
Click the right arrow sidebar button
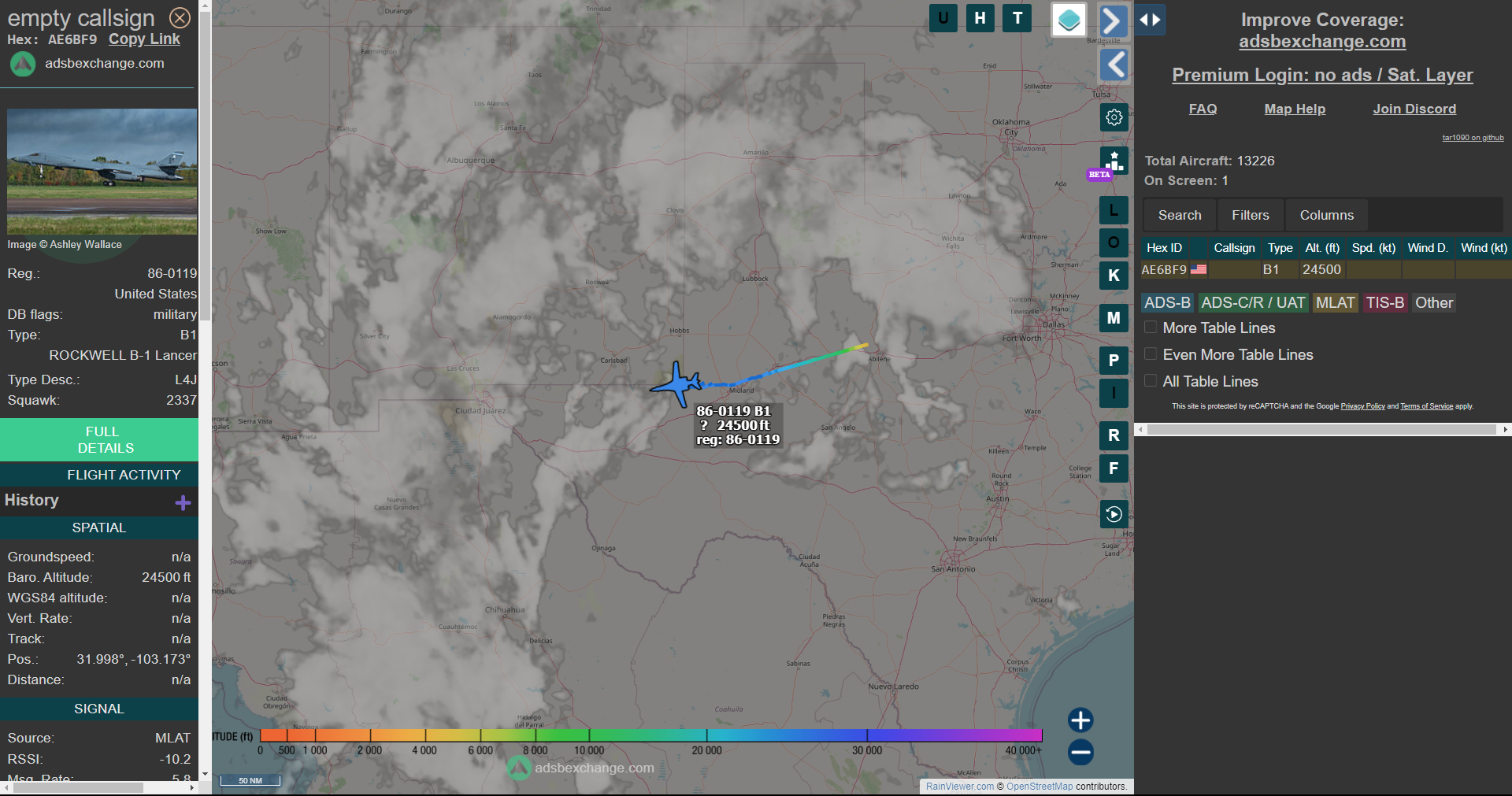point(1114,20)
